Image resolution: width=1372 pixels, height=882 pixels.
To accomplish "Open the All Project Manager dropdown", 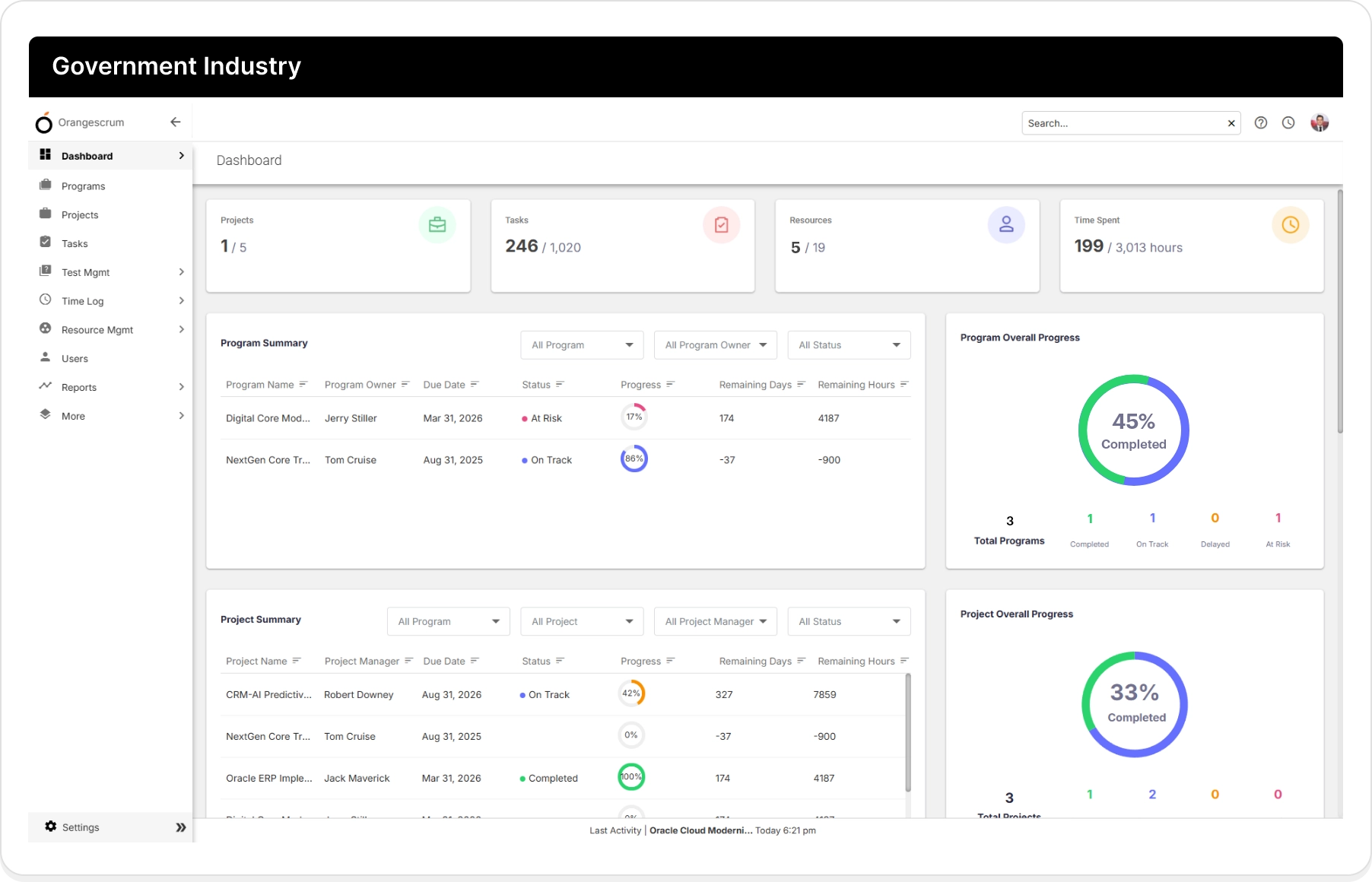I will click(715, 622).
